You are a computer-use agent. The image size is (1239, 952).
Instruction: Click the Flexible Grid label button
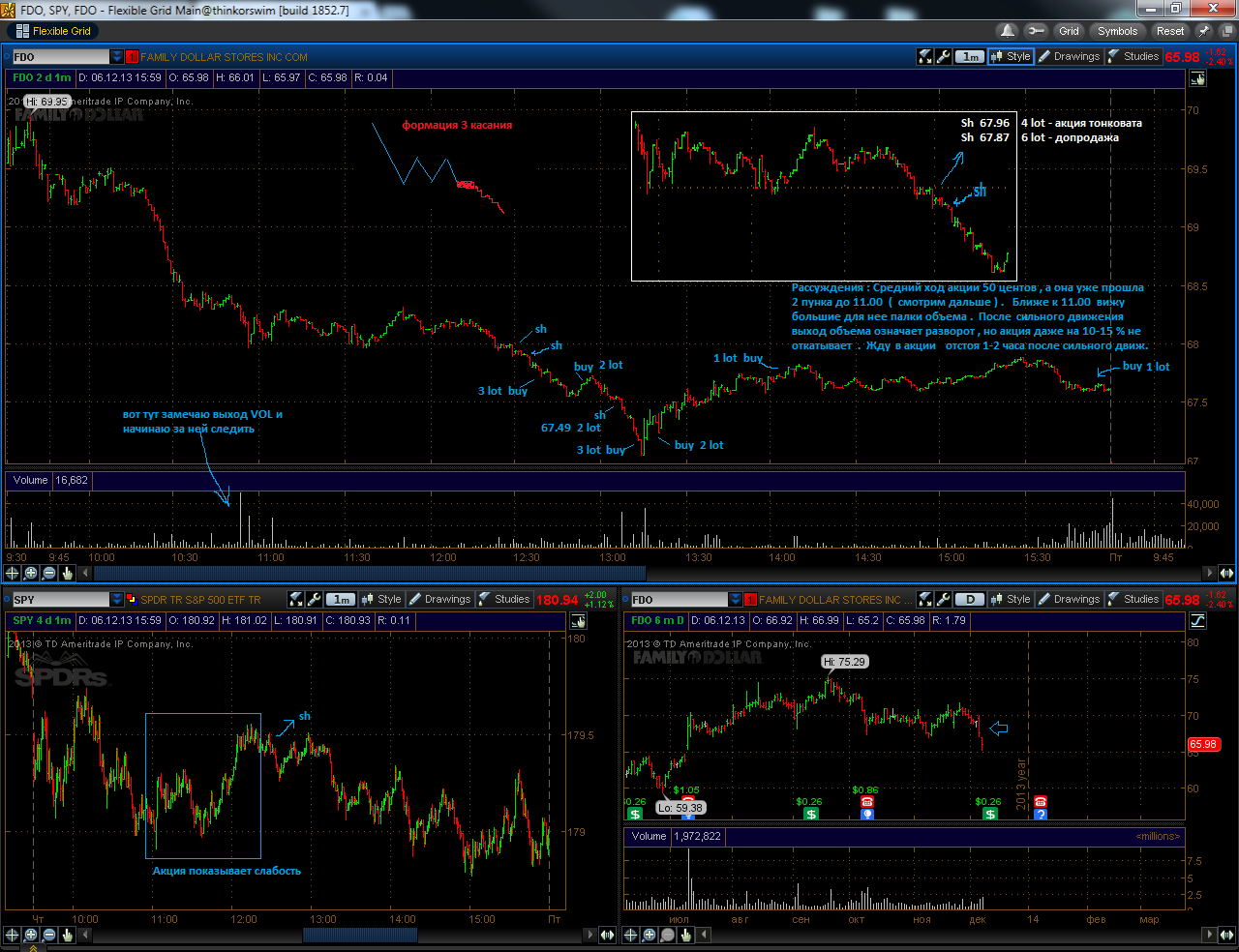(x=53, y=31)
